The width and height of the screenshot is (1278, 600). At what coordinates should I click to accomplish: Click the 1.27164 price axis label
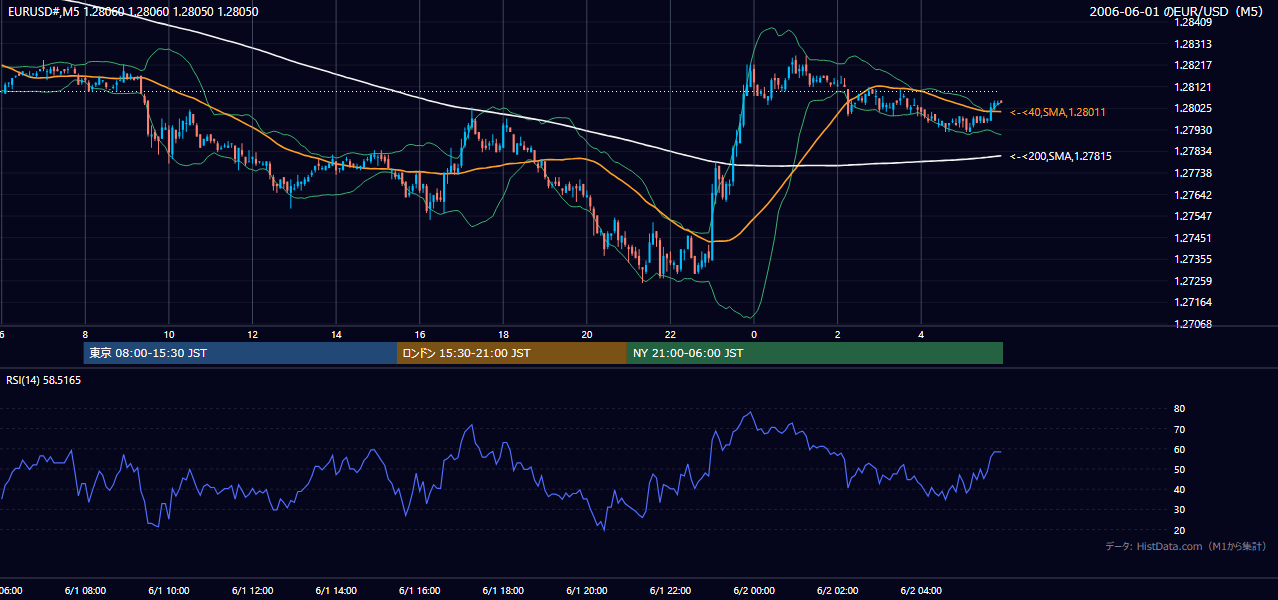click(1193, 302)
